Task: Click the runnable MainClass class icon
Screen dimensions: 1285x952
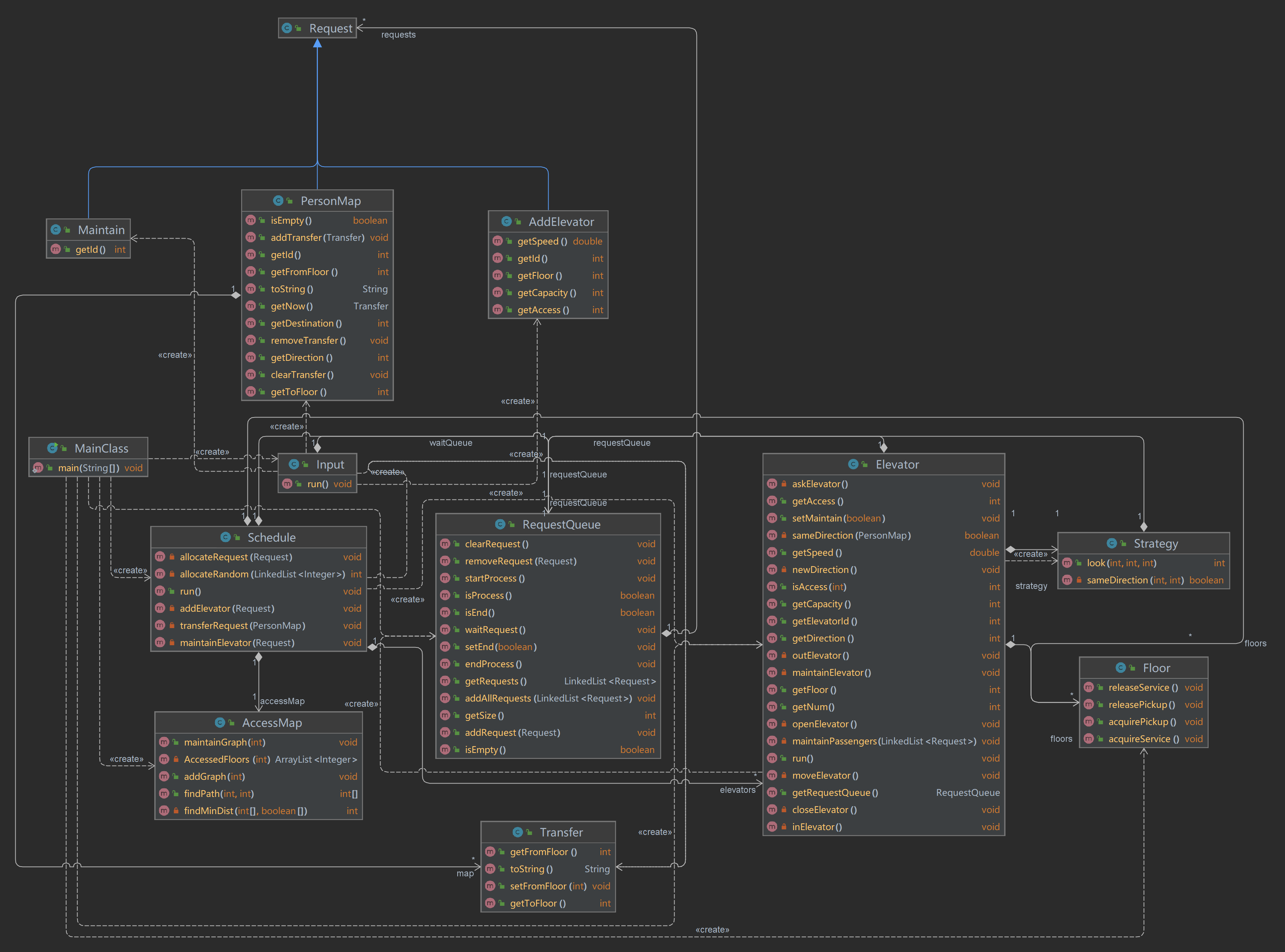Action: [53, 448]
